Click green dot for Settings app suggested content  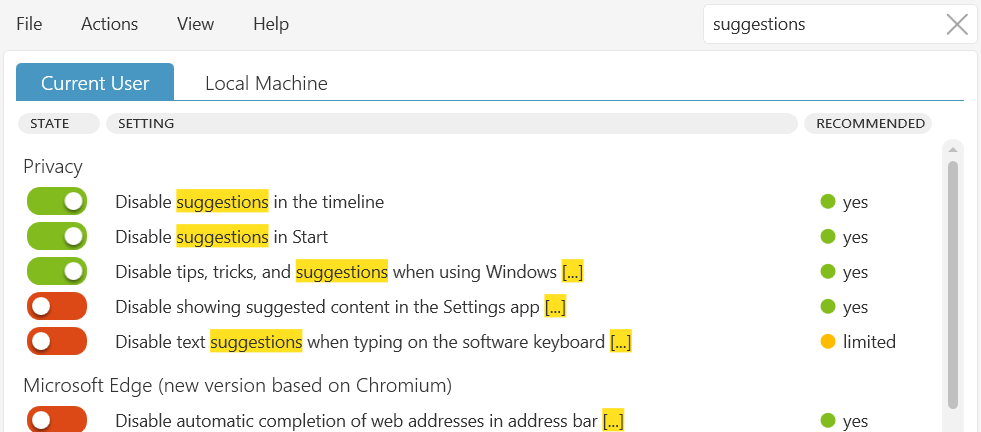tap(828, 307)
